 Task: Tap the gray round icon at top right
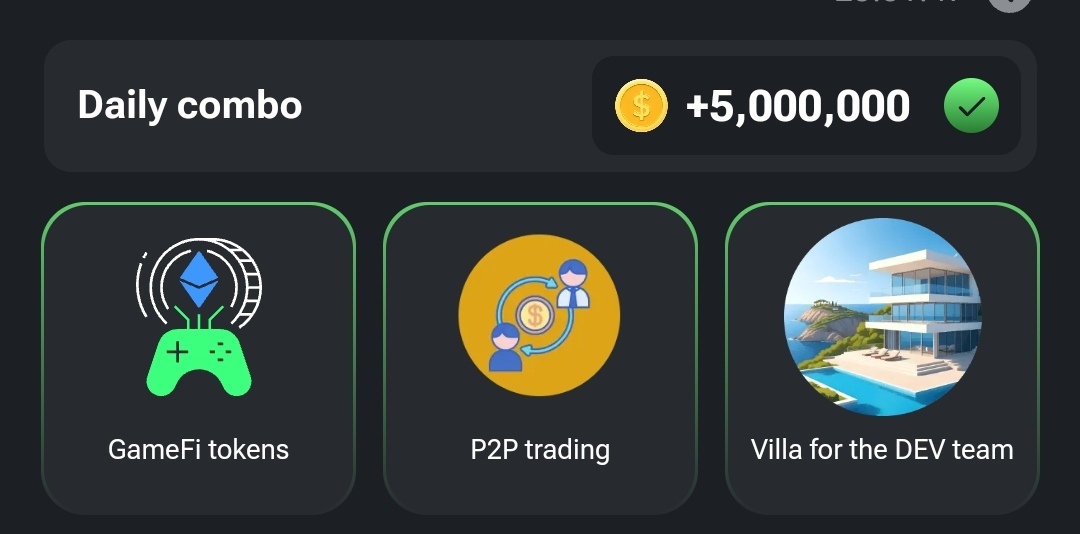pyautogui.click(x=1008, y=4)
